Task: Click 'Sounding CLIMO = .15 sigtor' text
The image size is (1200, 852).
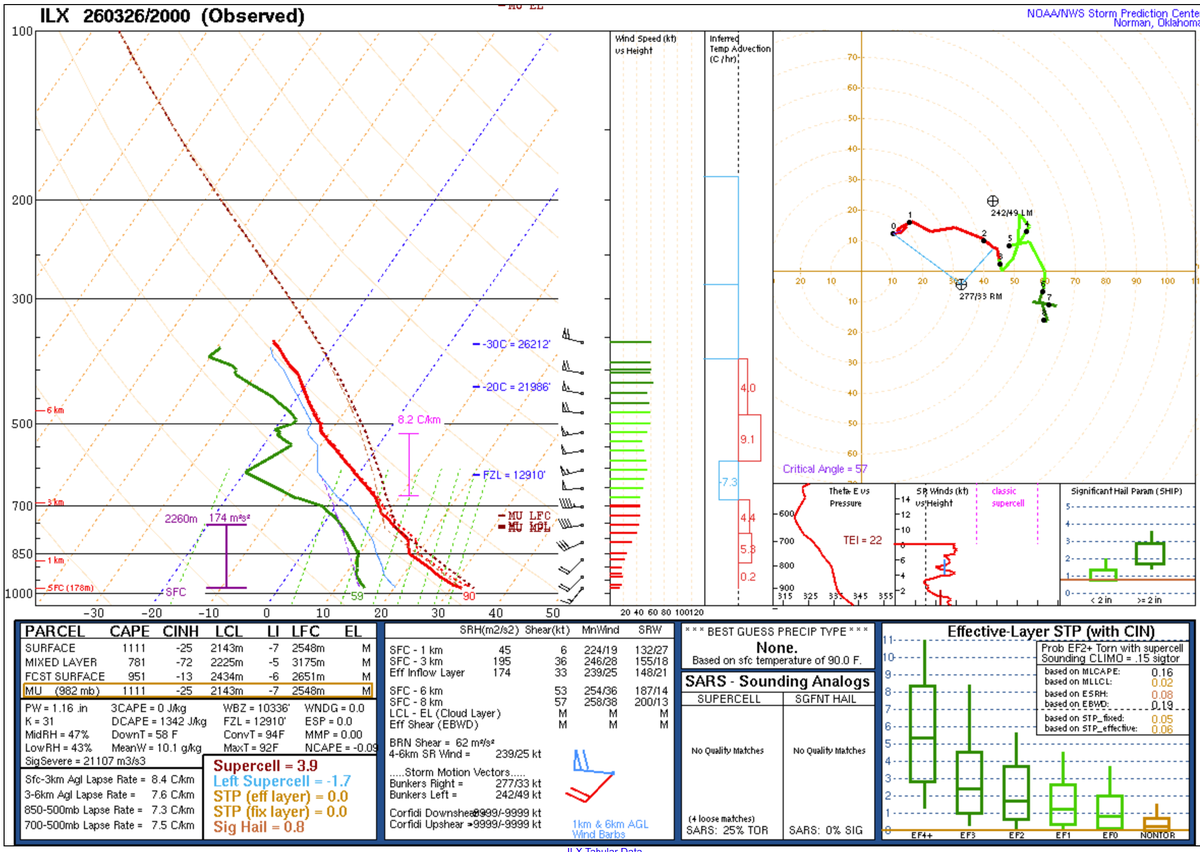Action: click(x=1109, y=659)
